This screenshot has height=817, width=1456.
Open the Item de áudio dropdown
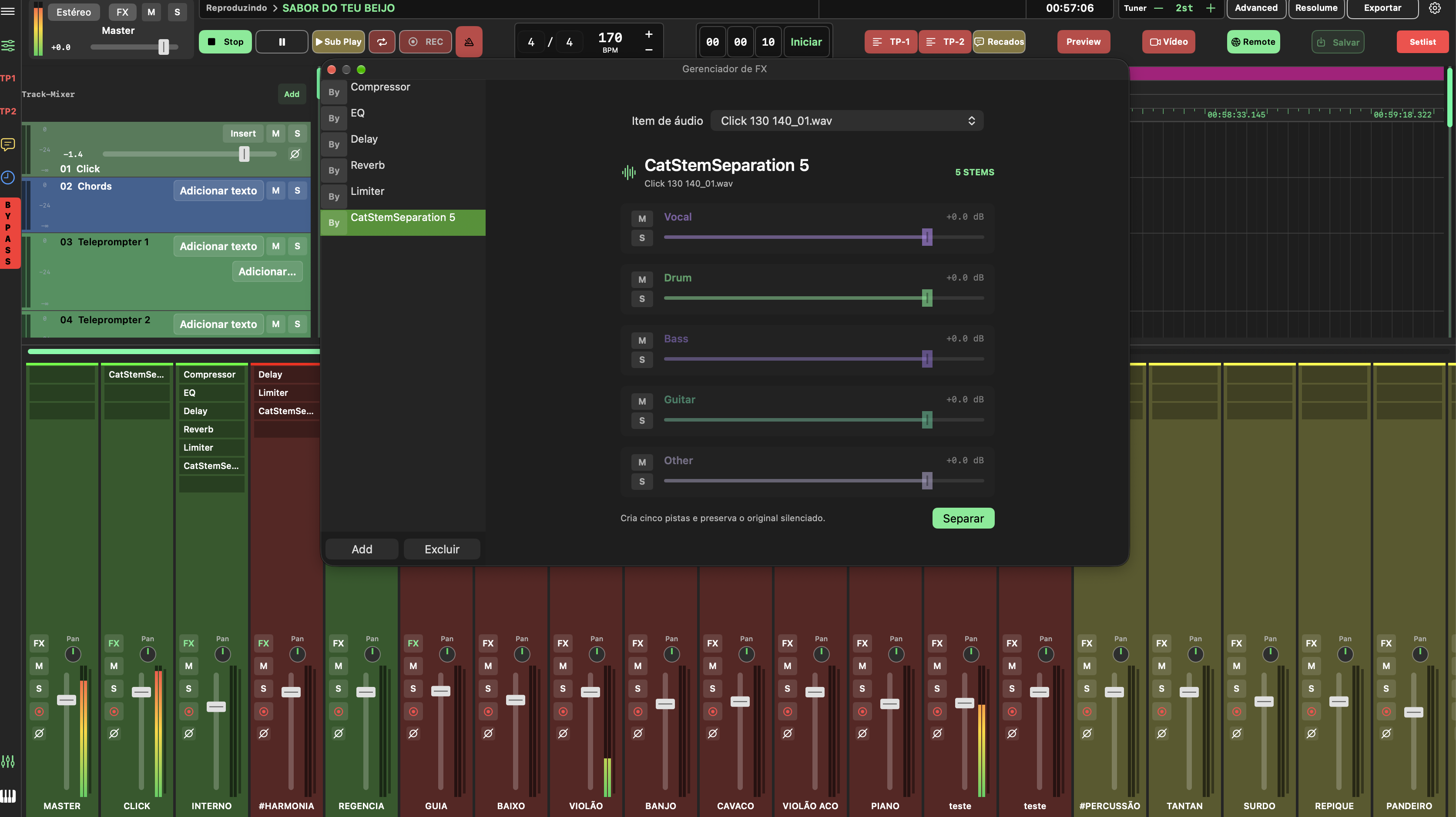pos(847,121)
